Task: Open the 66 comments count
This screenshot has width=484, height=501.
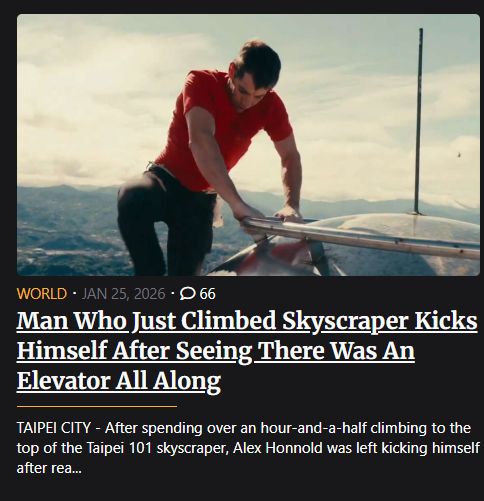Action: 207,294
